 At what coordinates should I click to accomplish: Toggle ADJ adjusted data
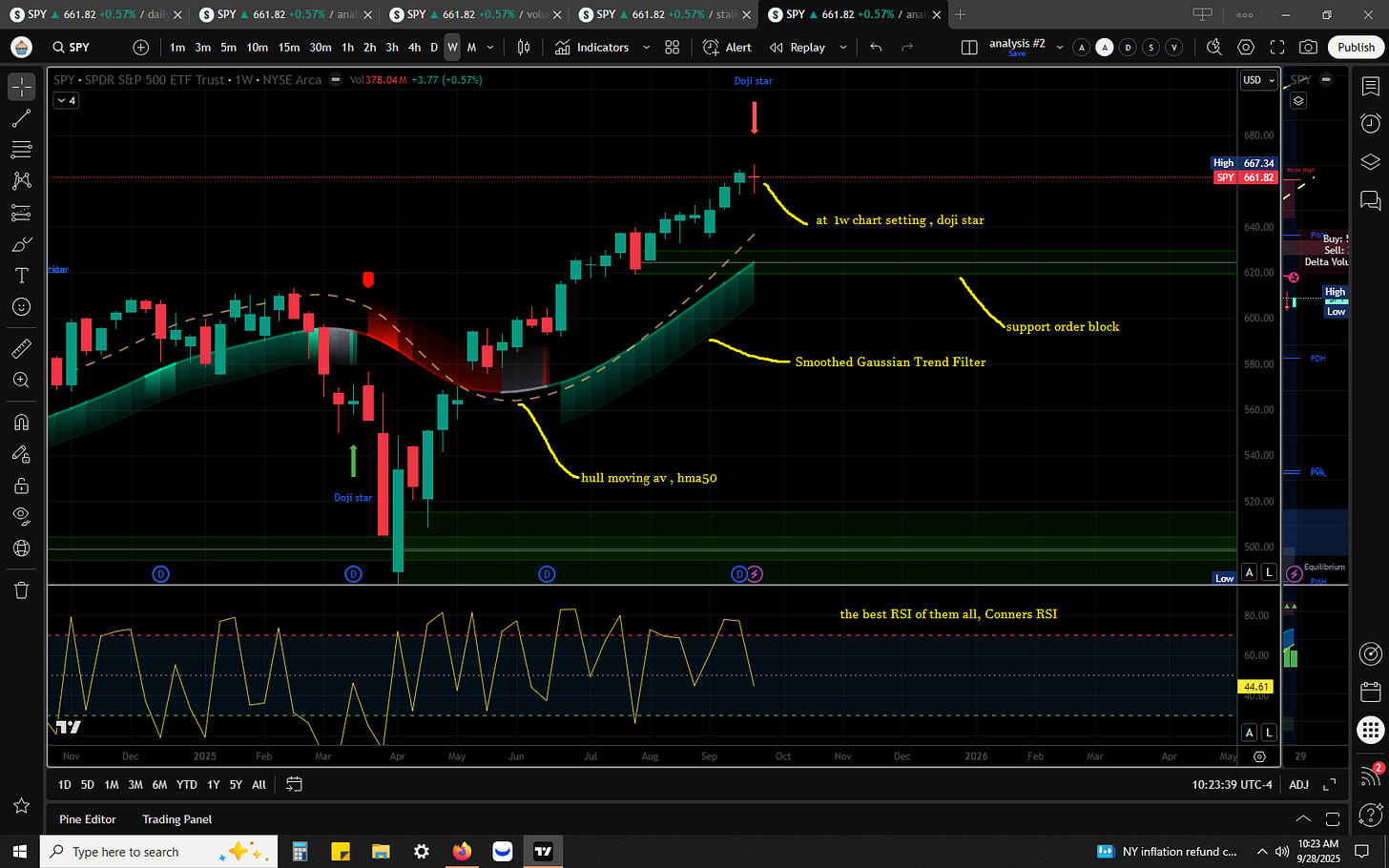pos(1298,785)
